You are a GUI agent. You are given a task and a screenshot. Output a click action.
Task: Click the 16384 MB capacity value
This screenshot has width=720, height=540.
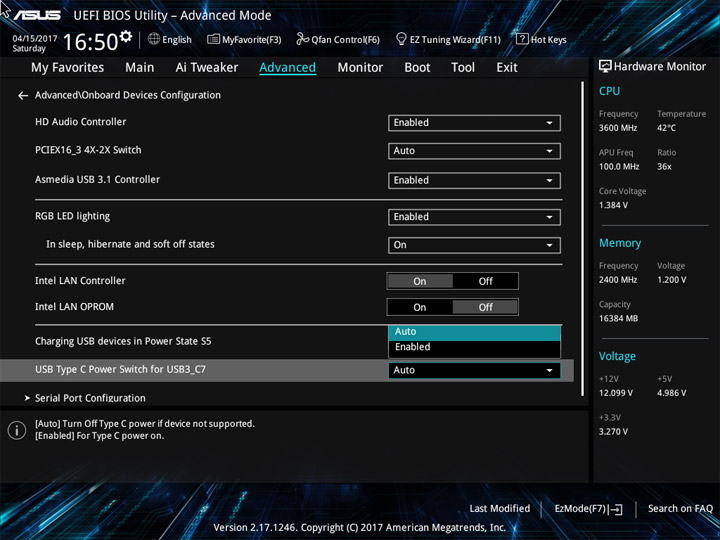[x=618, y=318]
